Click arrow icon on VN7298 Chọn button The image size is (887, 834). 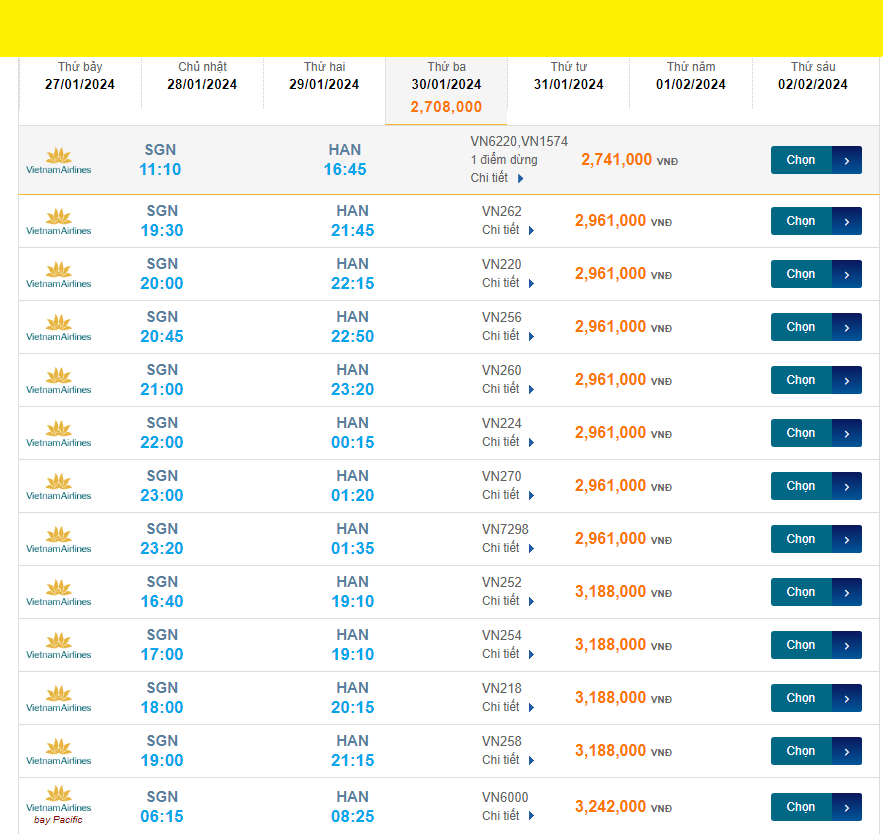click(x=846, y=539)
